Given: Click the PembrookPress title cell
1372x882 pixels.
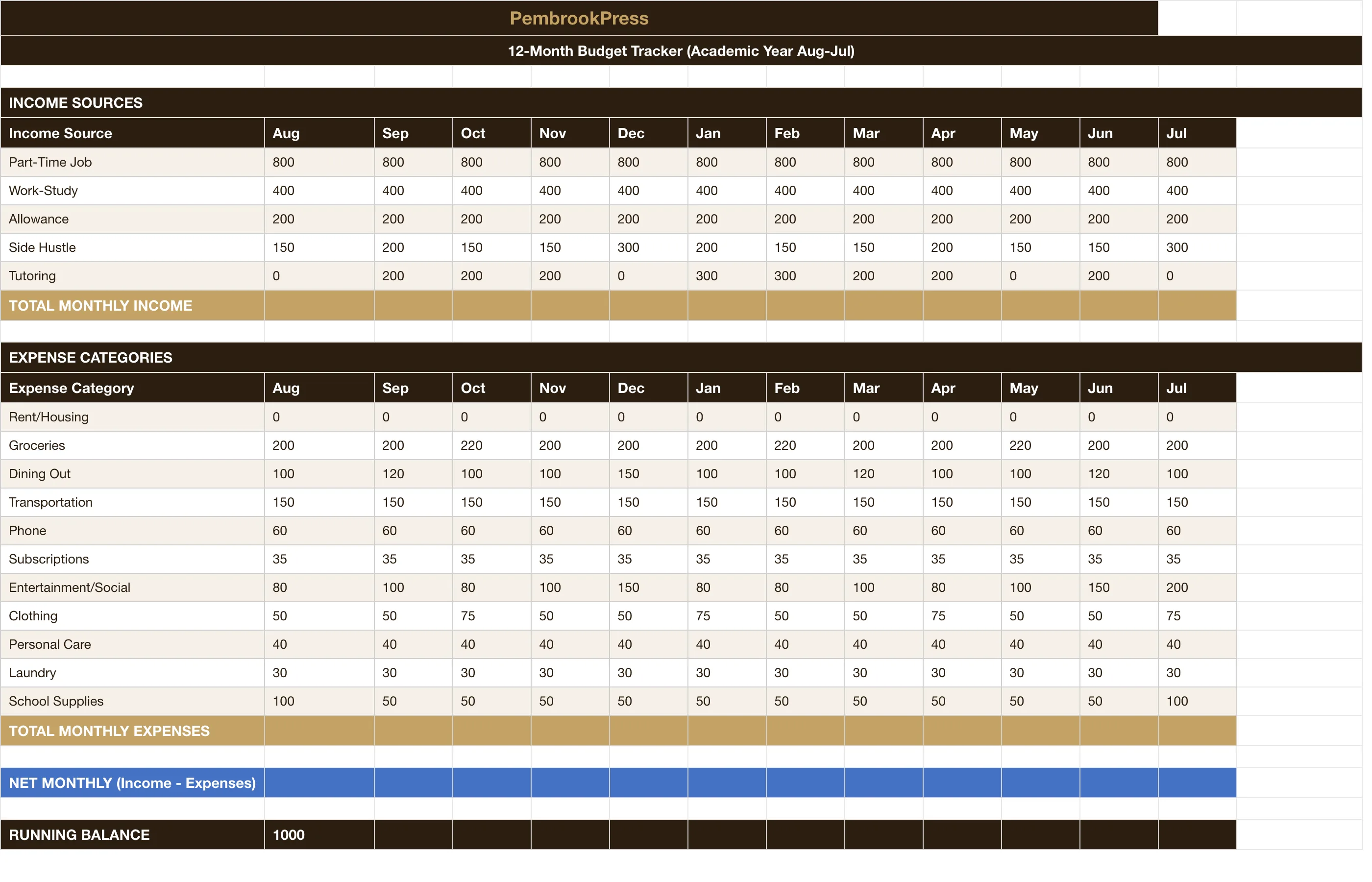Looking at the screenshot, I should [579, 18].
